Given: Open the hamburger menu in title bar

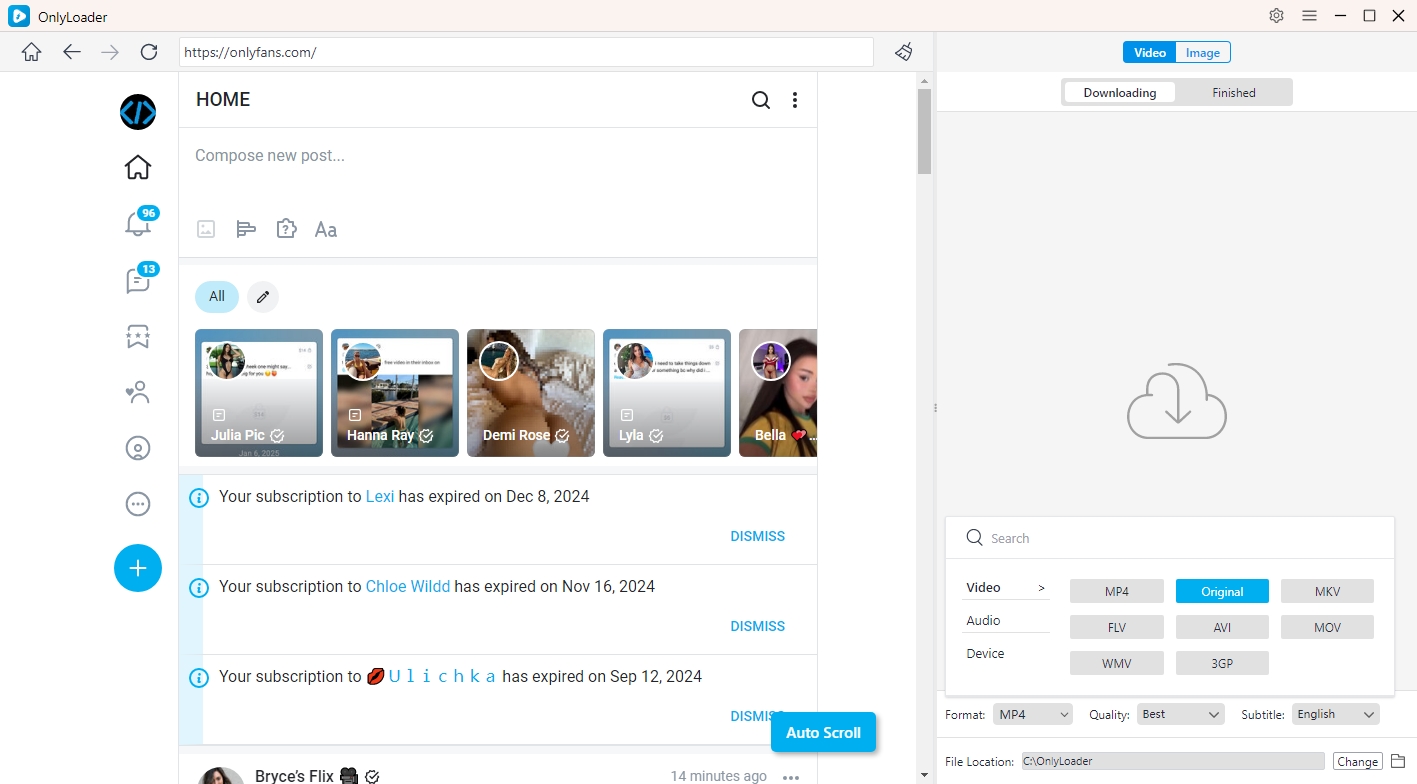Looking at the screenshot, I should click(x=1309, y=16).
